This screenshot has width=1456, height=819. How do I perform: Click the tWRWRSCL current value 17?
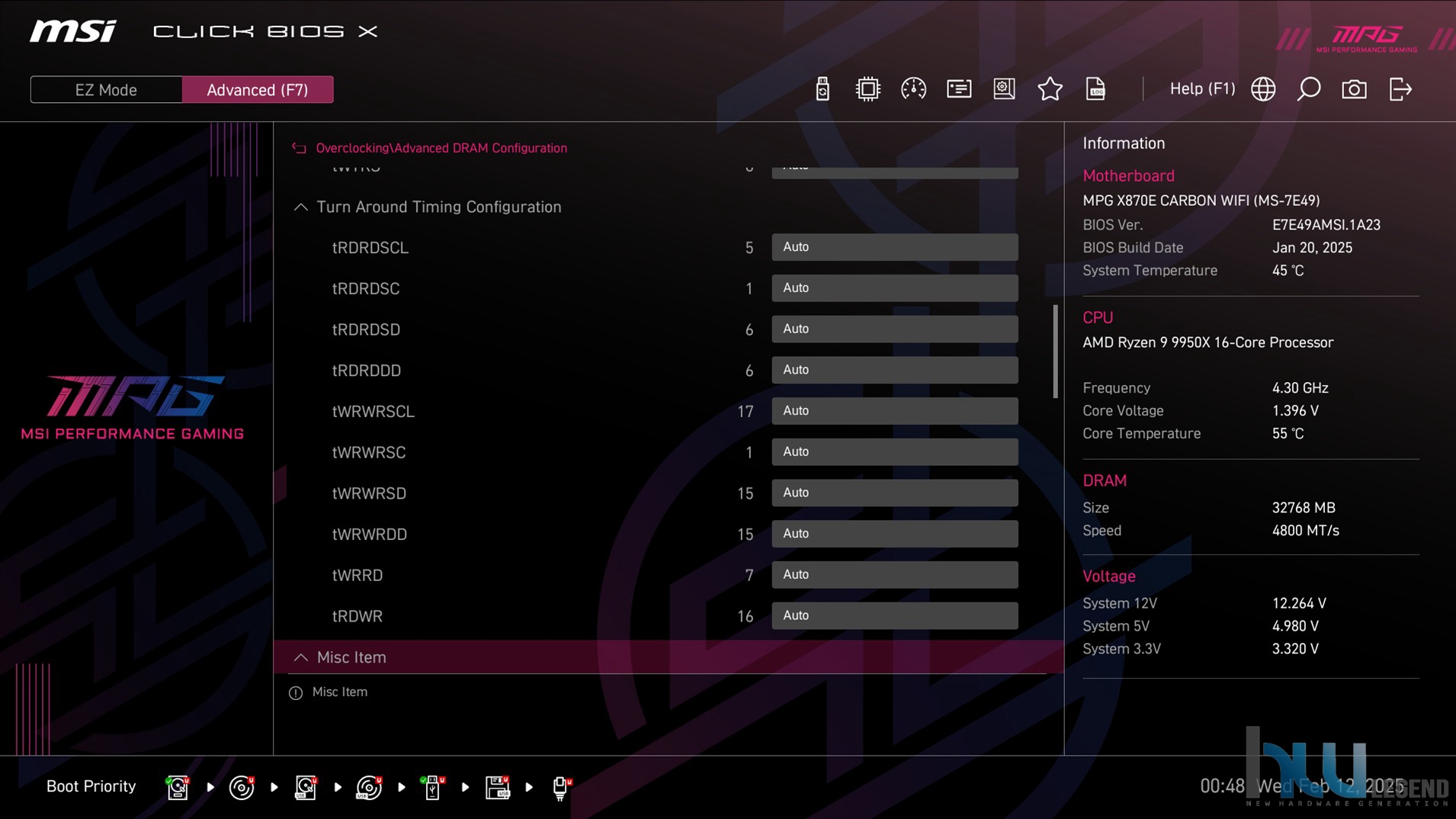tap(745, 412)
